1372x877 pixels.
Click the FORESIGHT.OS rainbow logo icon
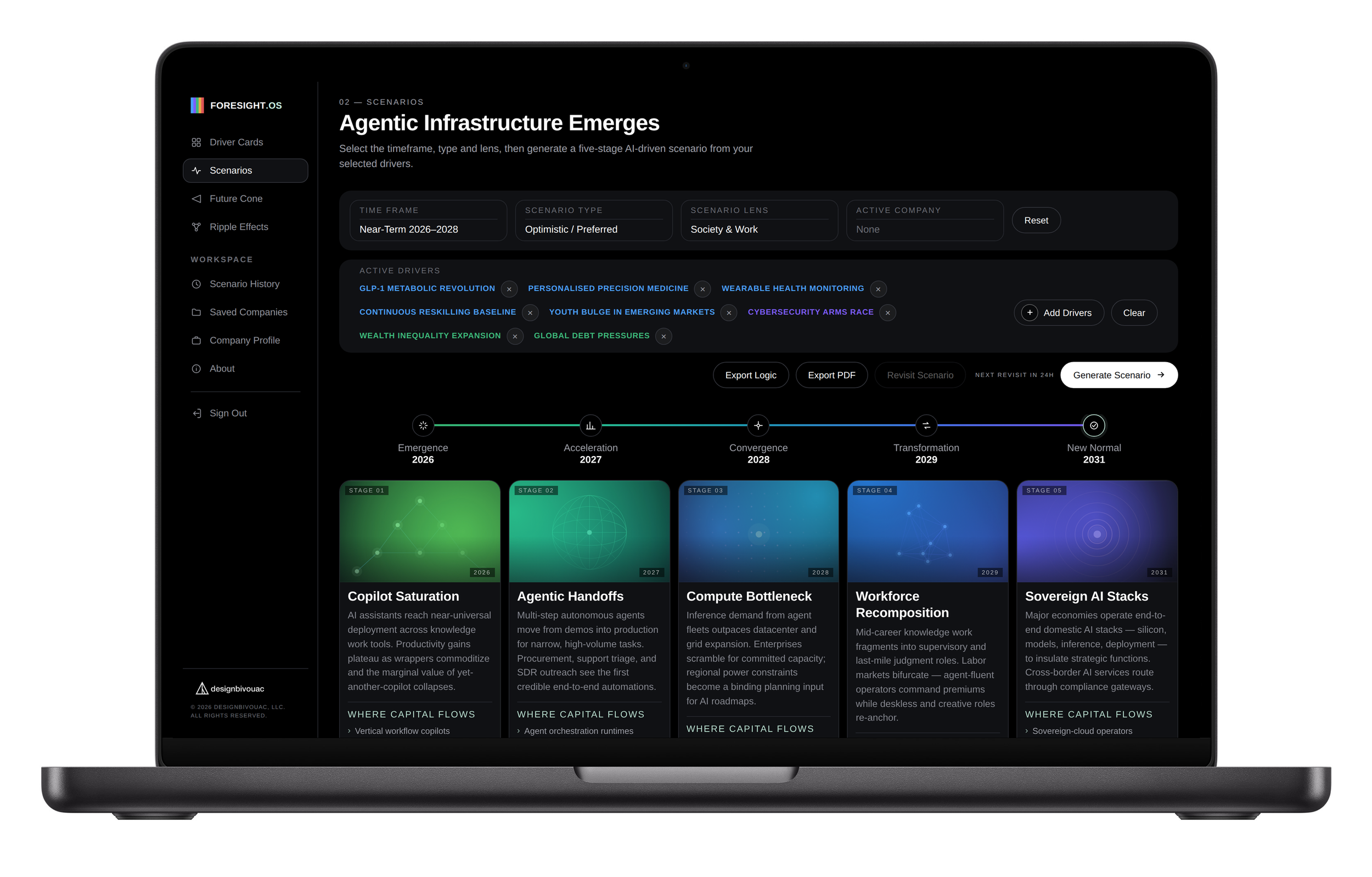(197, 105)
